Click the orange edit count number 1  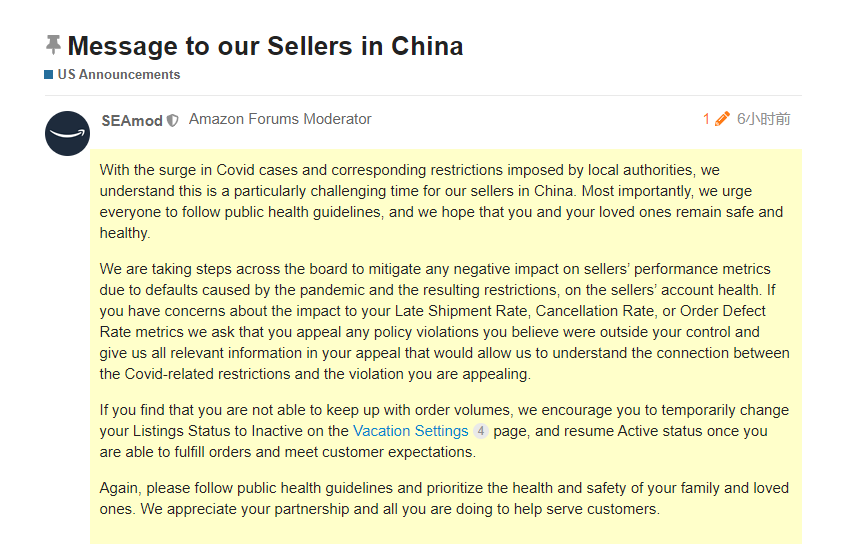(706, 119)
